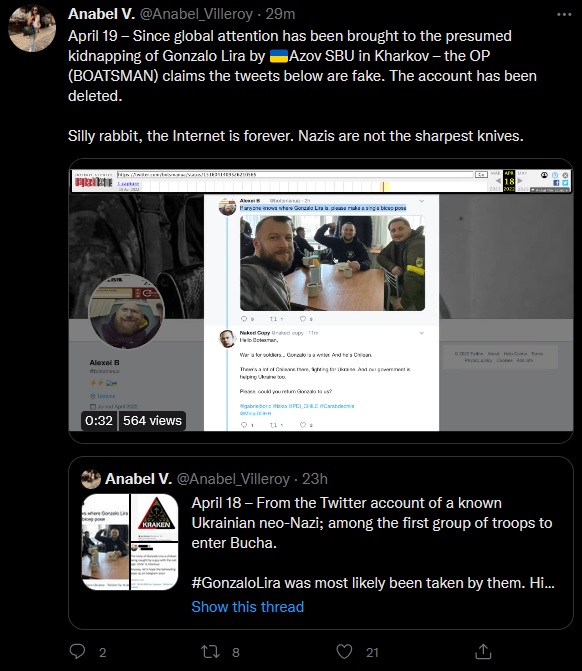Click the reply speech bubble icon
This screenshot has height=671, width=582.
pyautogui.click(x=77, y=651)
